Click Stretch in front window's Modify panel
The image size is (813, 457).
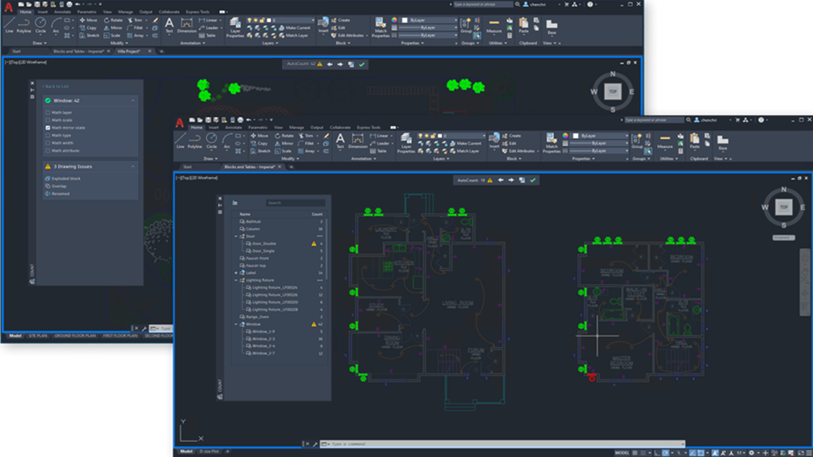coord(260,151)
